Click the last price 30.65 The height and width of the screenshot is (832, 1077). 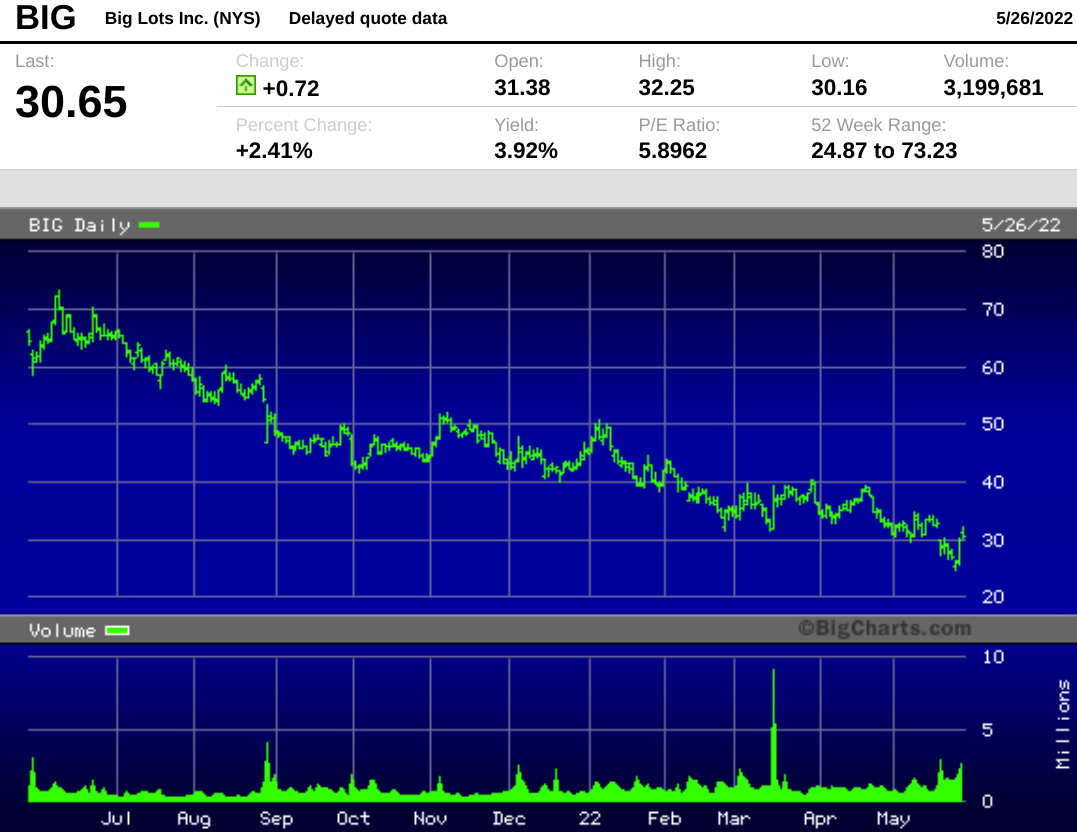coord(71,102)
